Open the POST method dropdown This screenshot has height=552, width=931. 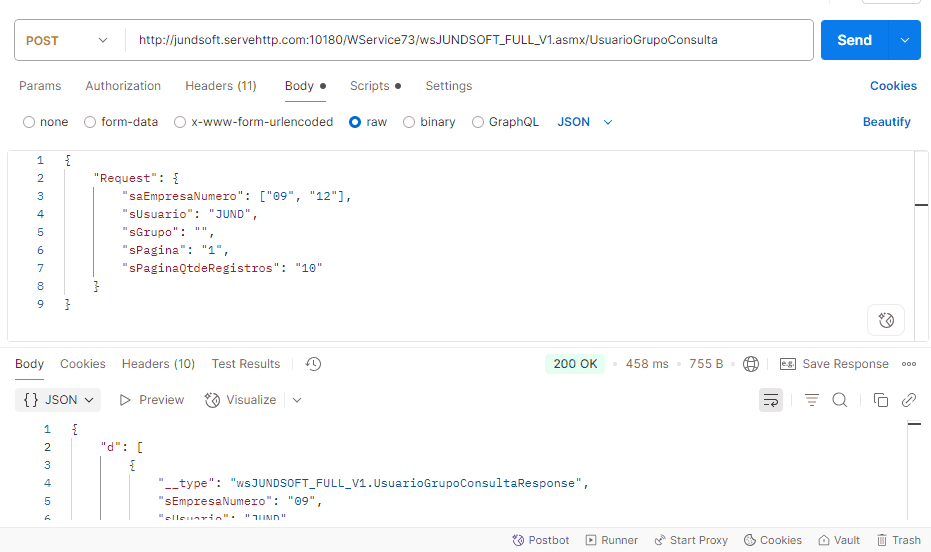pyautogui.click(x=66, y=41)
